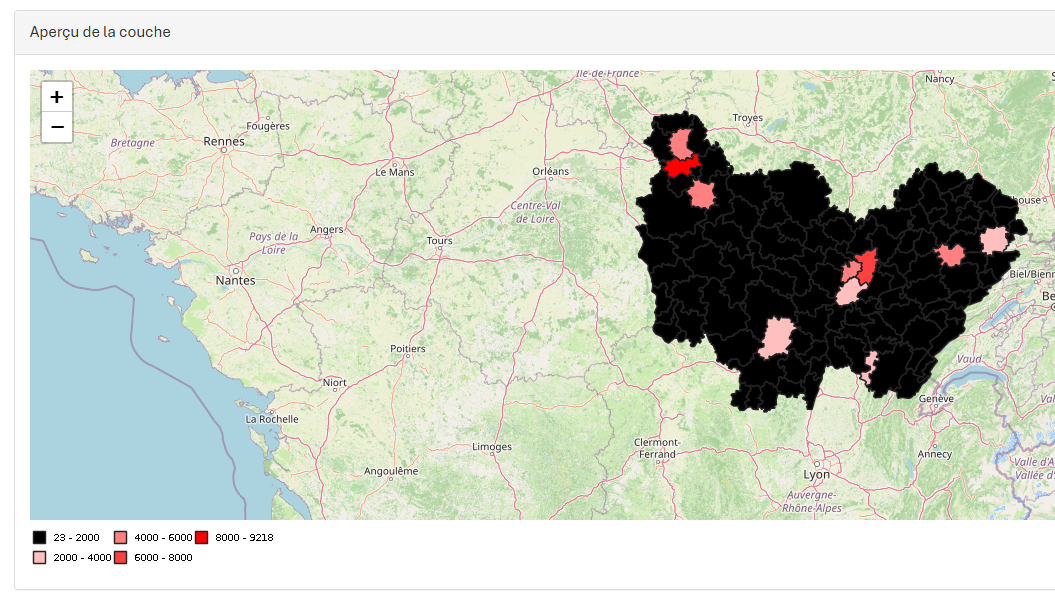Image resolution: width=1055 pixels, height=593 pixels.
Task: Click the large light pink southern polygon
Action: point(776,338)
